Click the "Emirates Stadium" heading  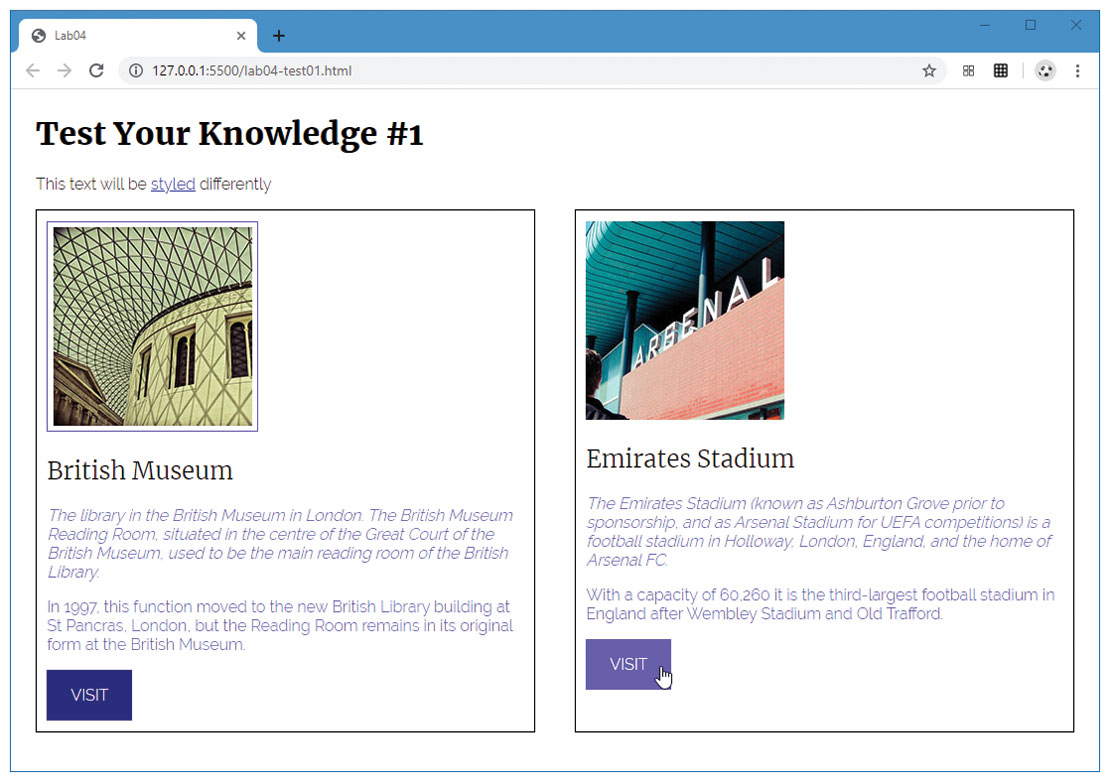coord(690,459)
